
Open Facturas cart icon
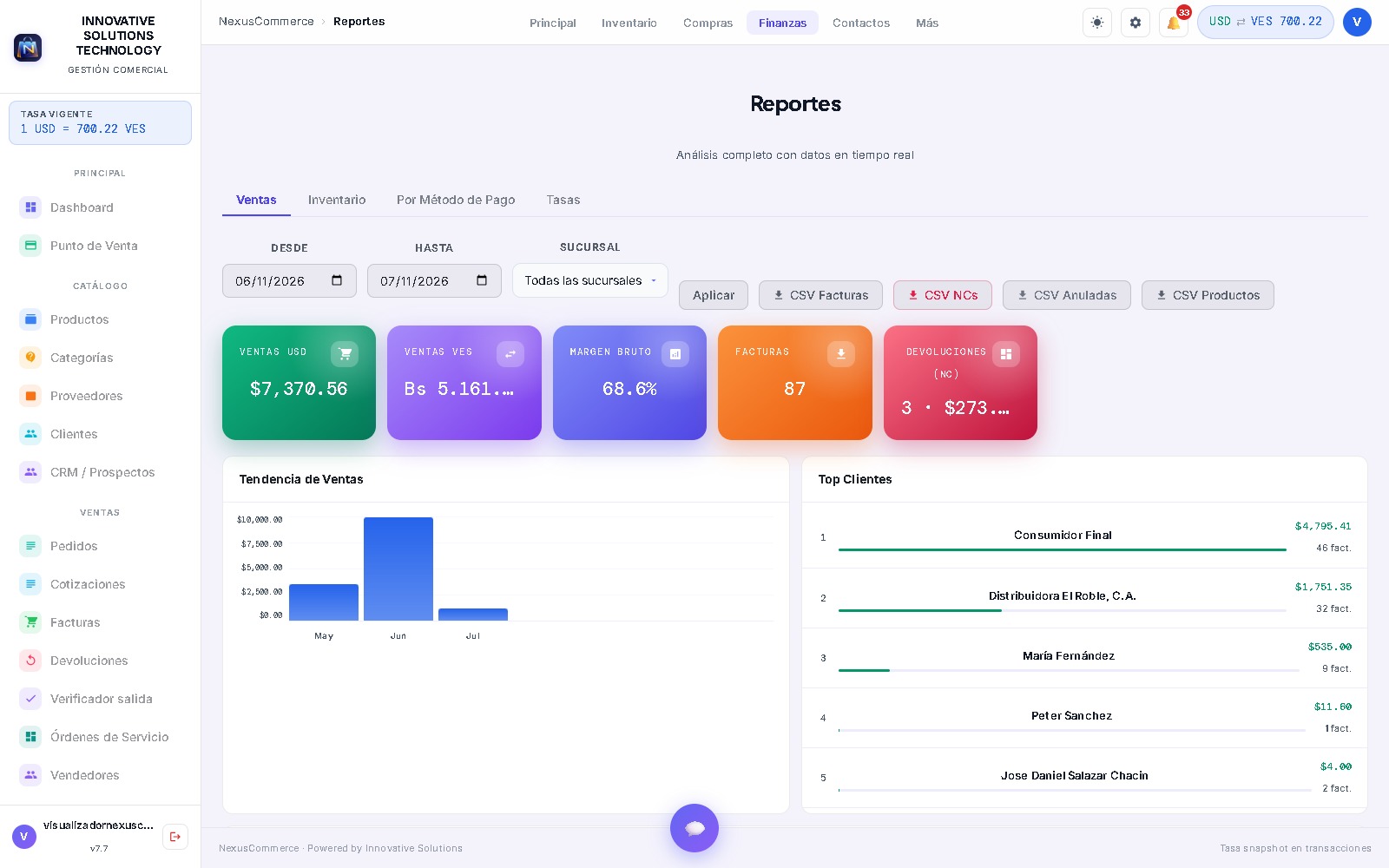coord(30,622)
